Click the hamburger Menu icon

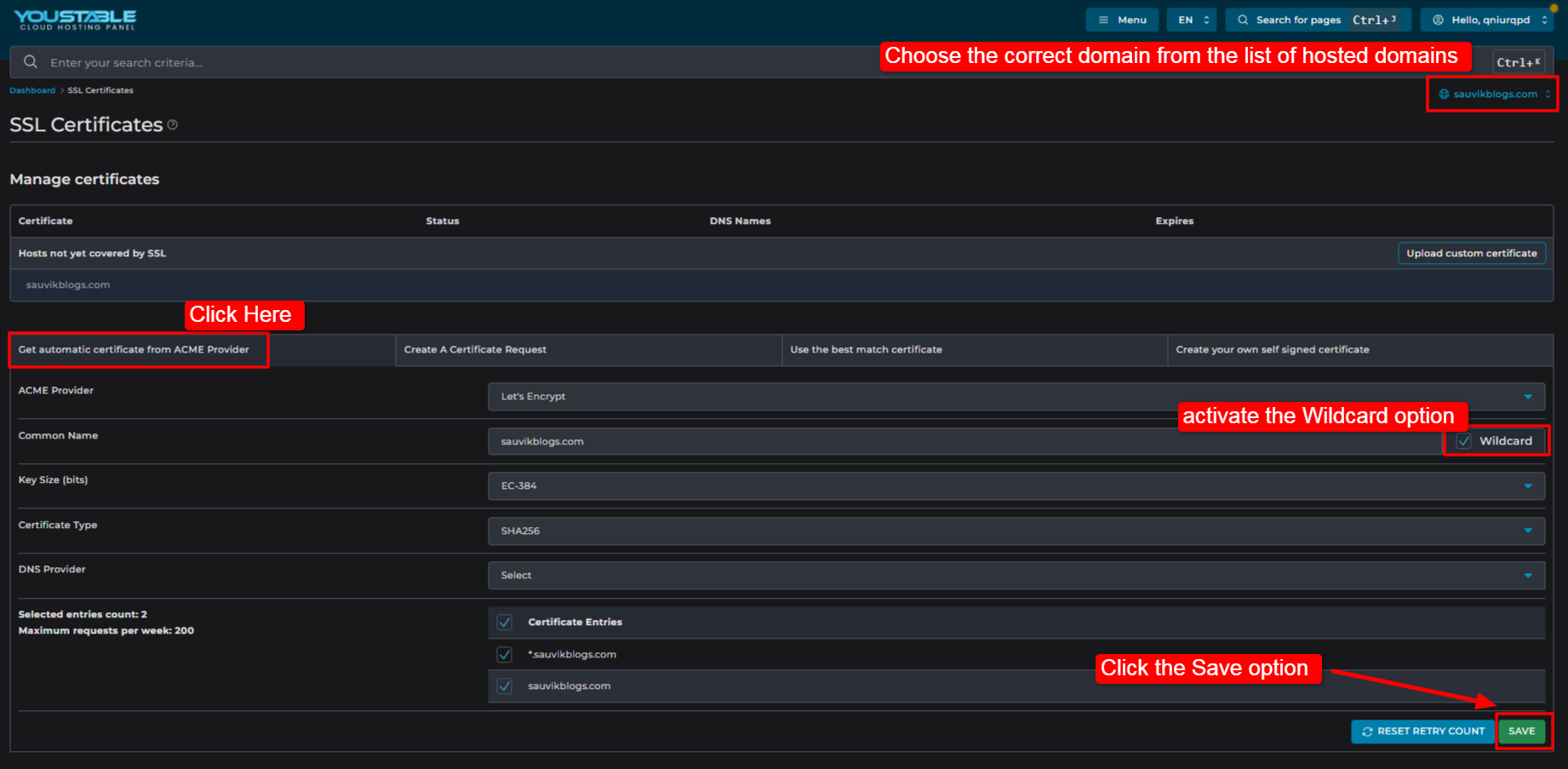[x=1103, y=20]
